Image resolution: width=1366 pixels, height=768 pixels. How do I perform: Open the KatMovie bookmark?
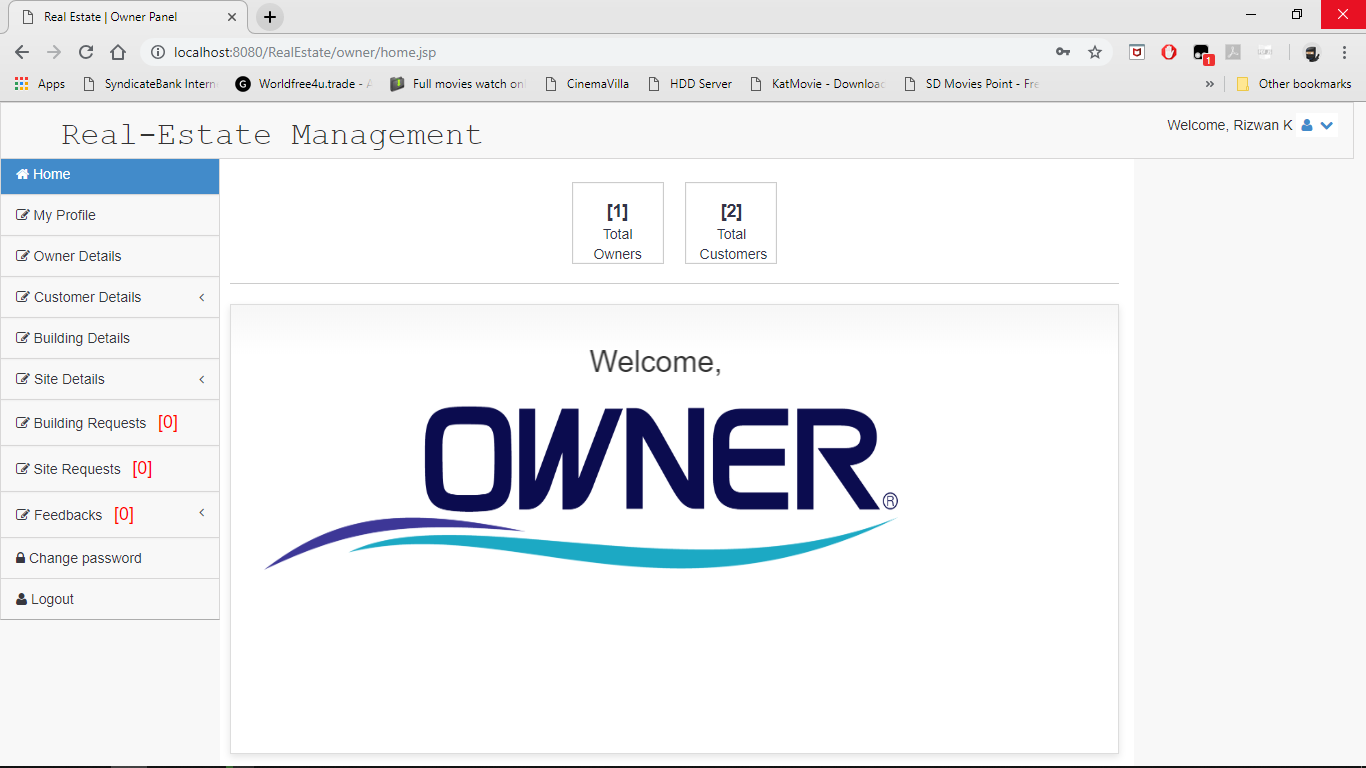pyautogui.click(x=818, y=84)
